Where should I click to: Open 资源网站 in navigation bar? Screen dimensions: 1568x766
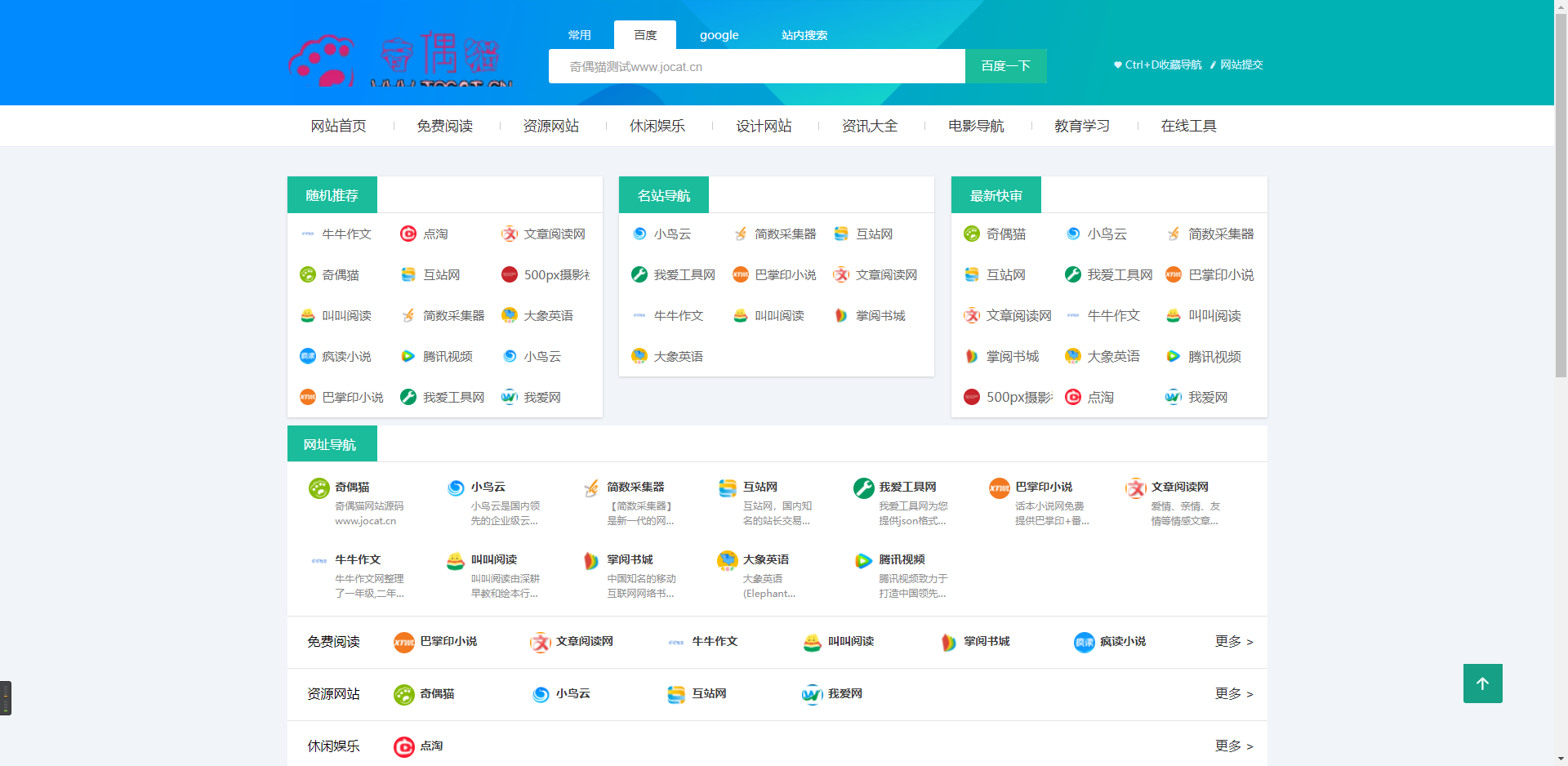coord(551,126)
